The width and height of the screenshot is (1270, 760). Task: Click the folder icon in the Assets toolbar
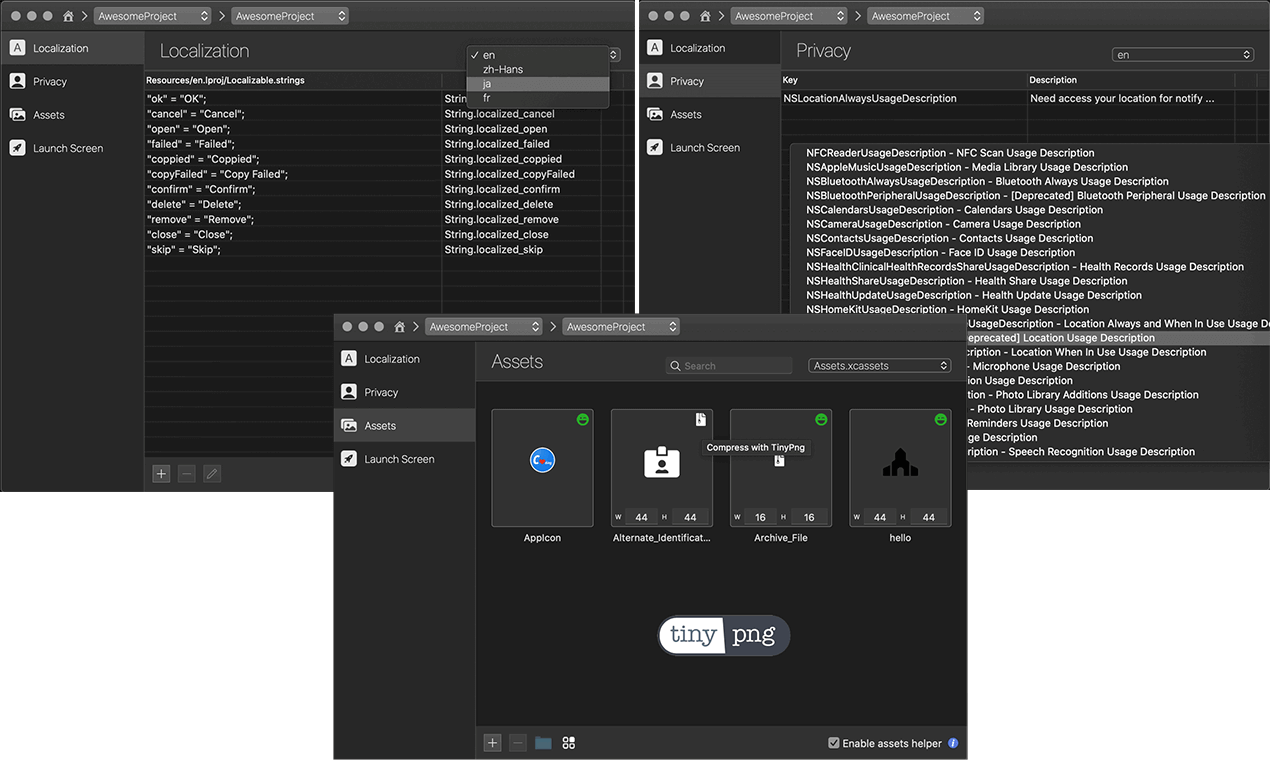pyautogui.click(x=543, y=743)
